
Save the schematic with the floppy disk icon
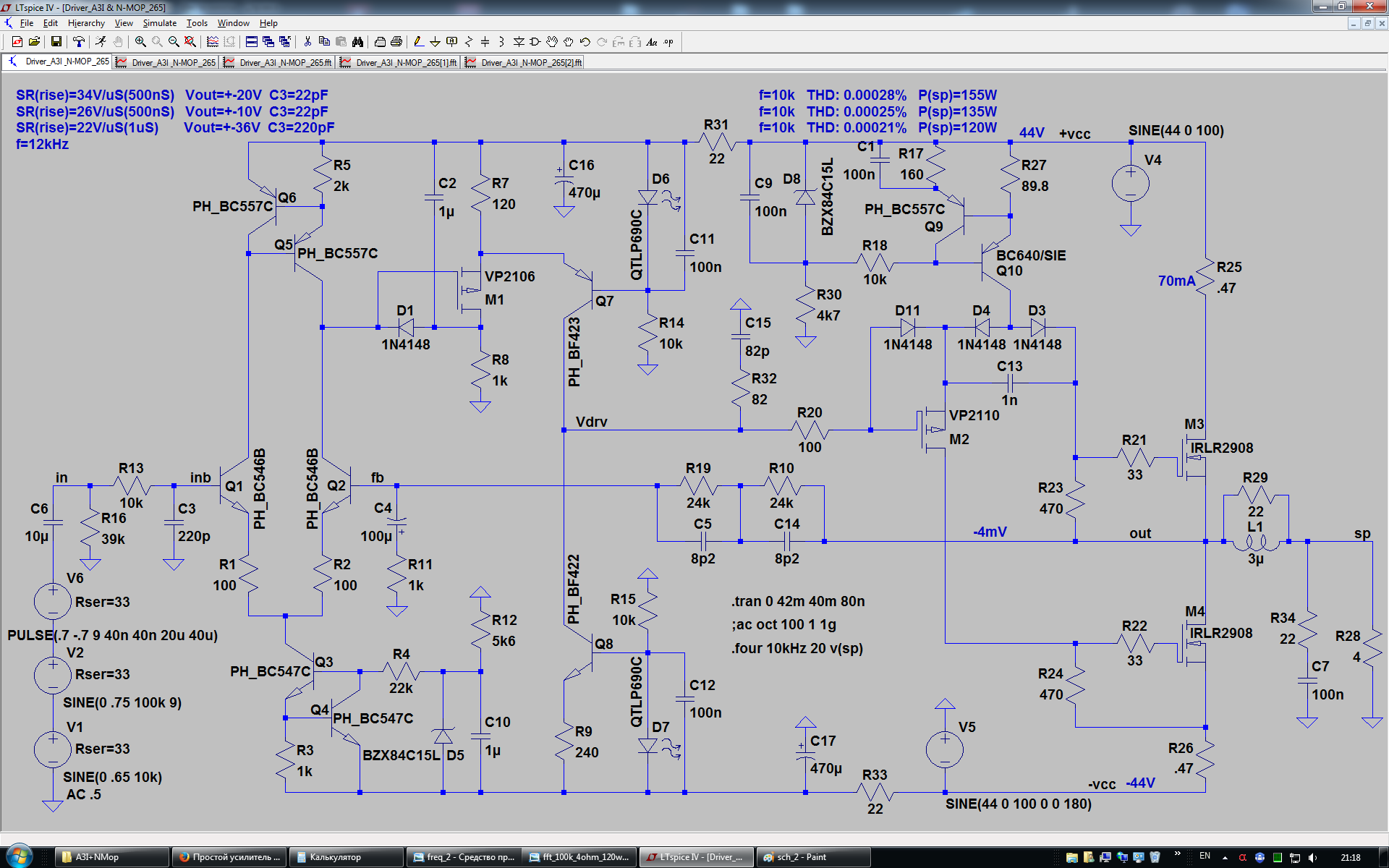[56, 42]
